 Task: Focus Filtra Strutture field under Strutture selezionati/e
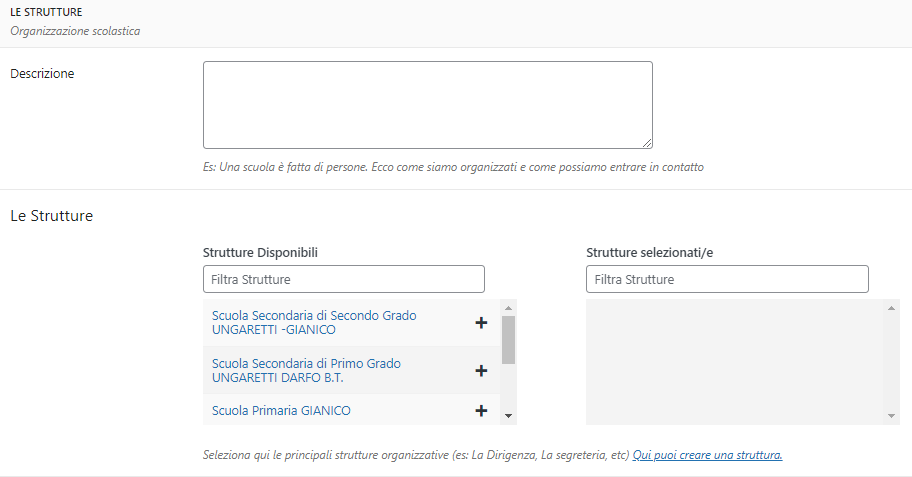click(727, 279)
